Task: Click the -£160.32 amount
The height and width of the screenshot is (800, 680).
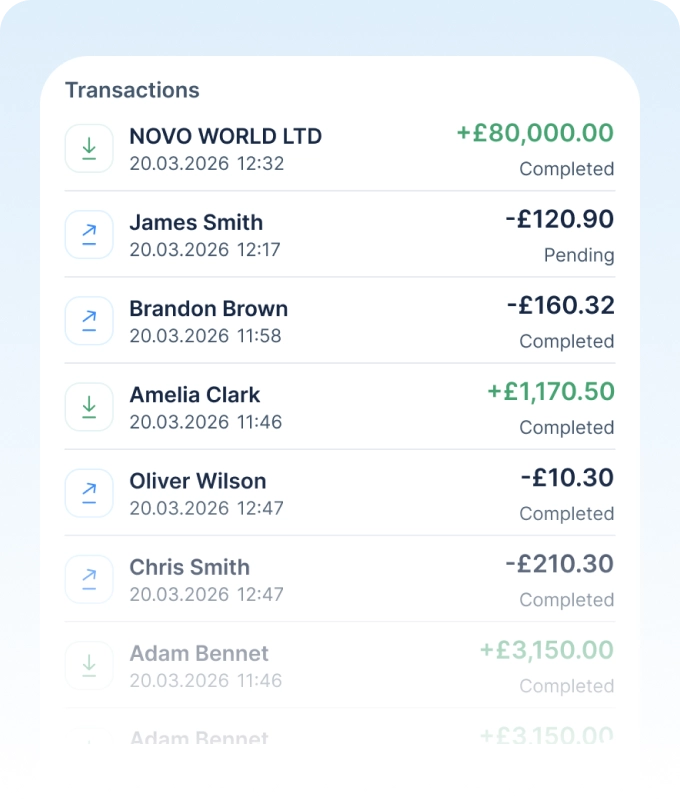Action: click(560, 305)
